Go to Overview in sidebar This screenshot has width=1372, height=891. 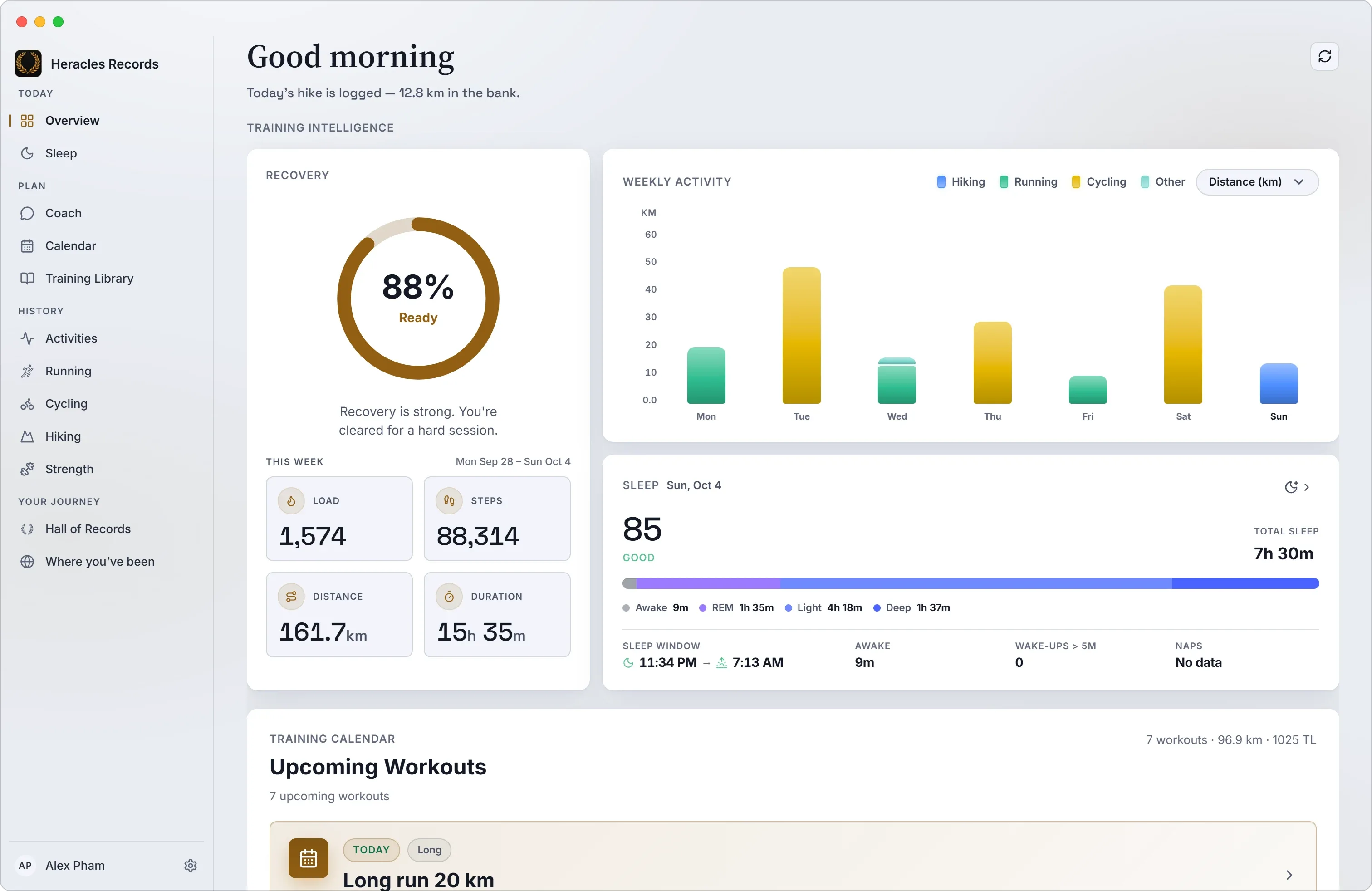pyautogui.click(x=107, y=121)
